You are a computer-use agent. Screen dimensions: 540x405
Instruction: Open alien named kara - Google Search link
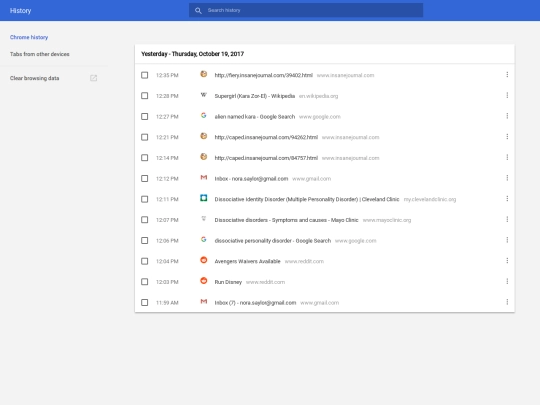click(255, 116)
